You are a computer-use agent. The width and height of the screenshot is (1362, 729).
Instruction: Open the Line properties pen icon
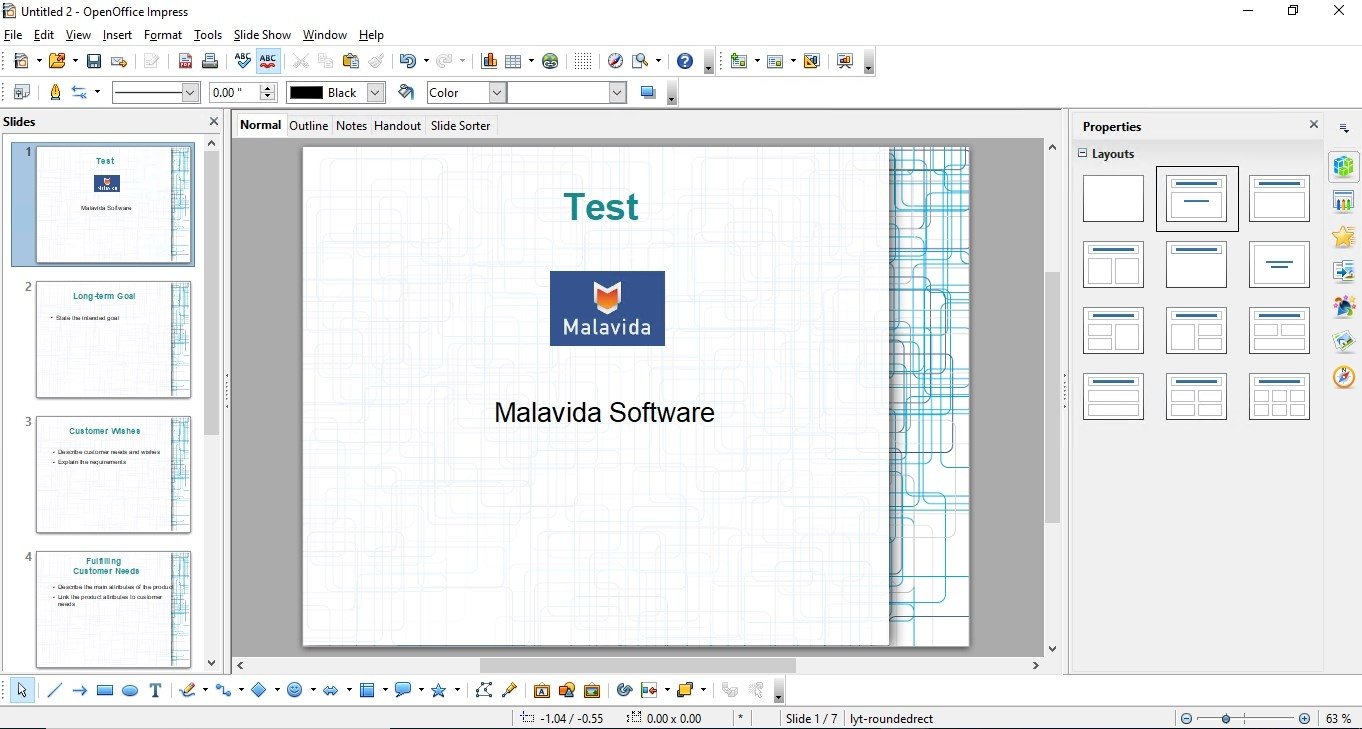[55, 92]
